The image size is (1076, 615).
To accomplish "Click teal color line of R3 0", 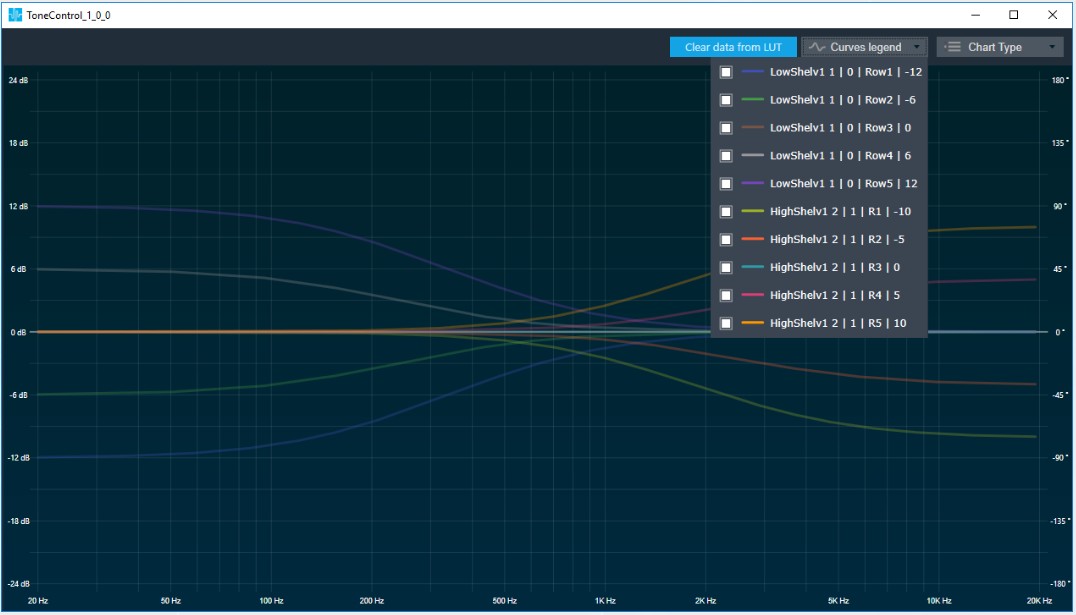I will (753, 267).
